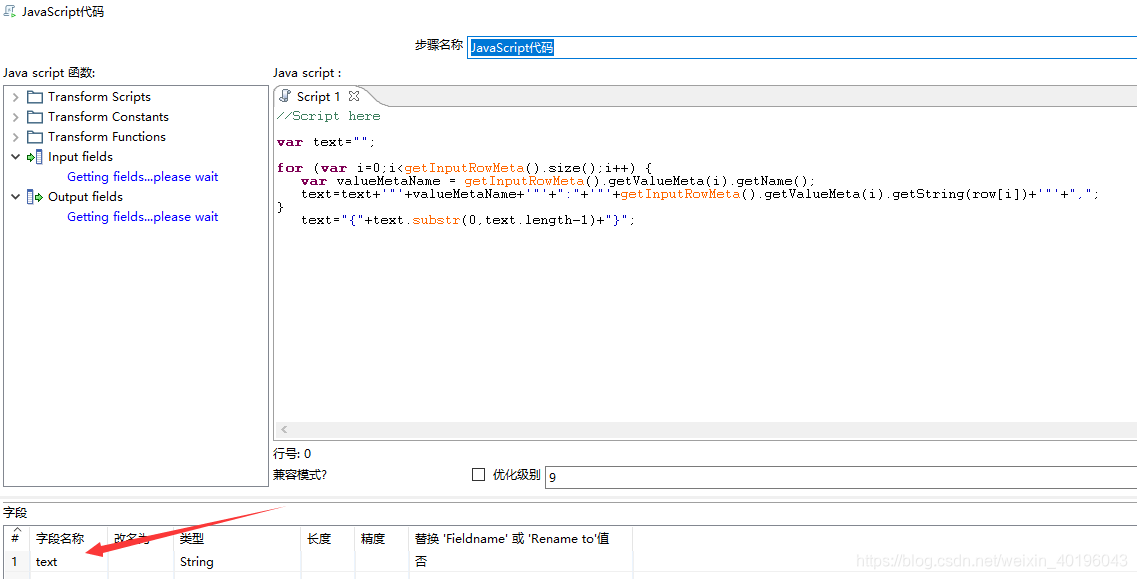Click the Transform Constants folder icon
1137x579 pixels.
point(33,116)
